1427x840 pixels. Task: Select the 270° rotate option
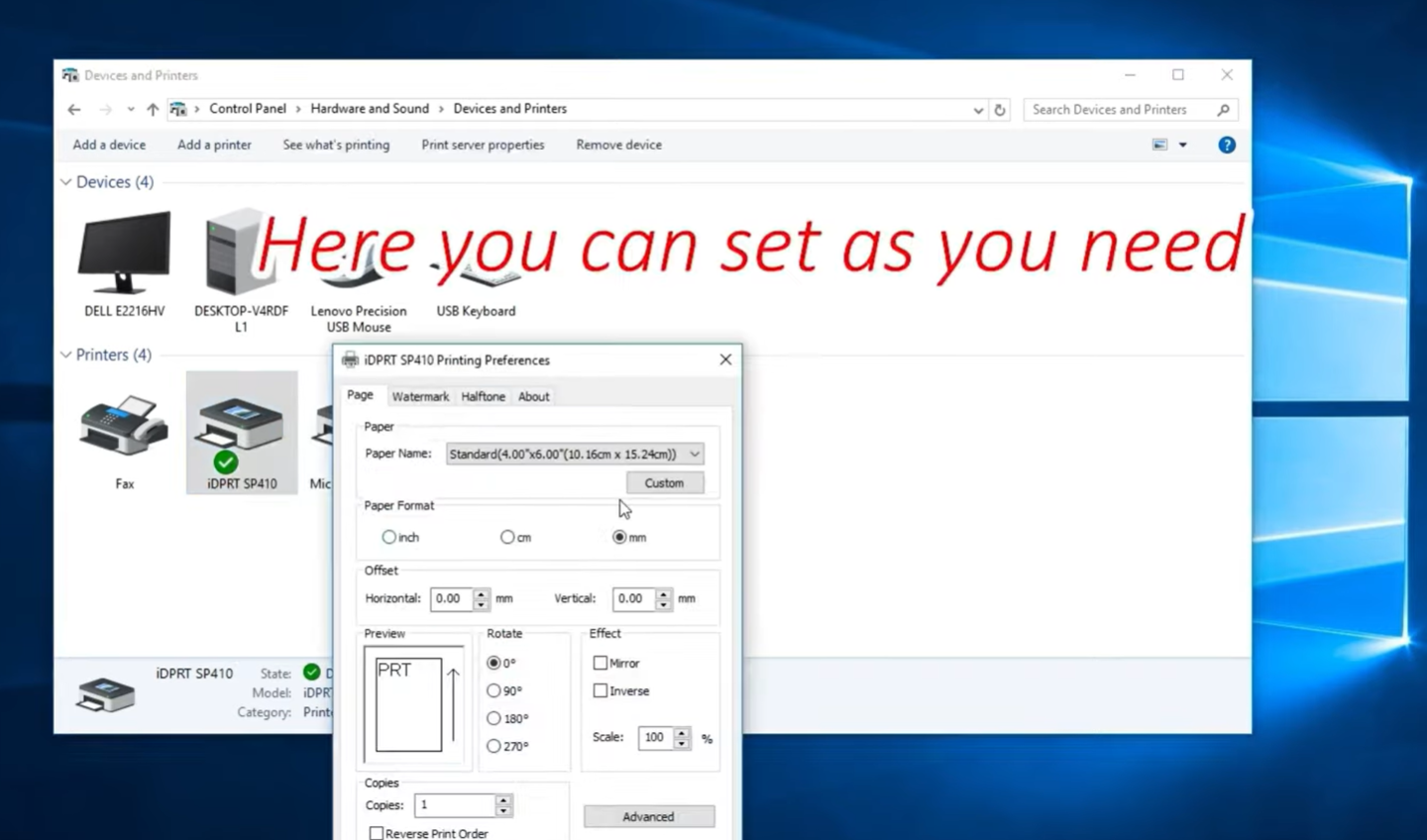[494, 746]
